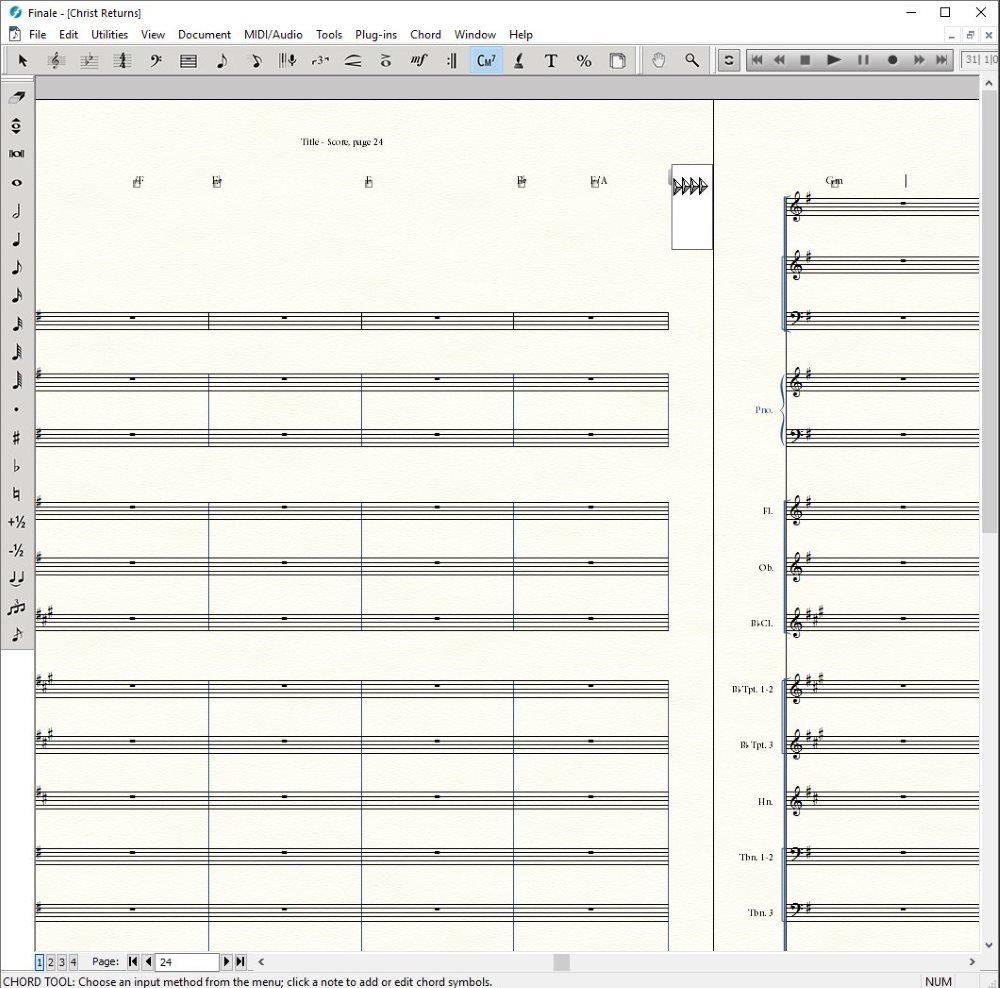Open the Plug-ins menu
1000x988 pixels.
[376, 34]
